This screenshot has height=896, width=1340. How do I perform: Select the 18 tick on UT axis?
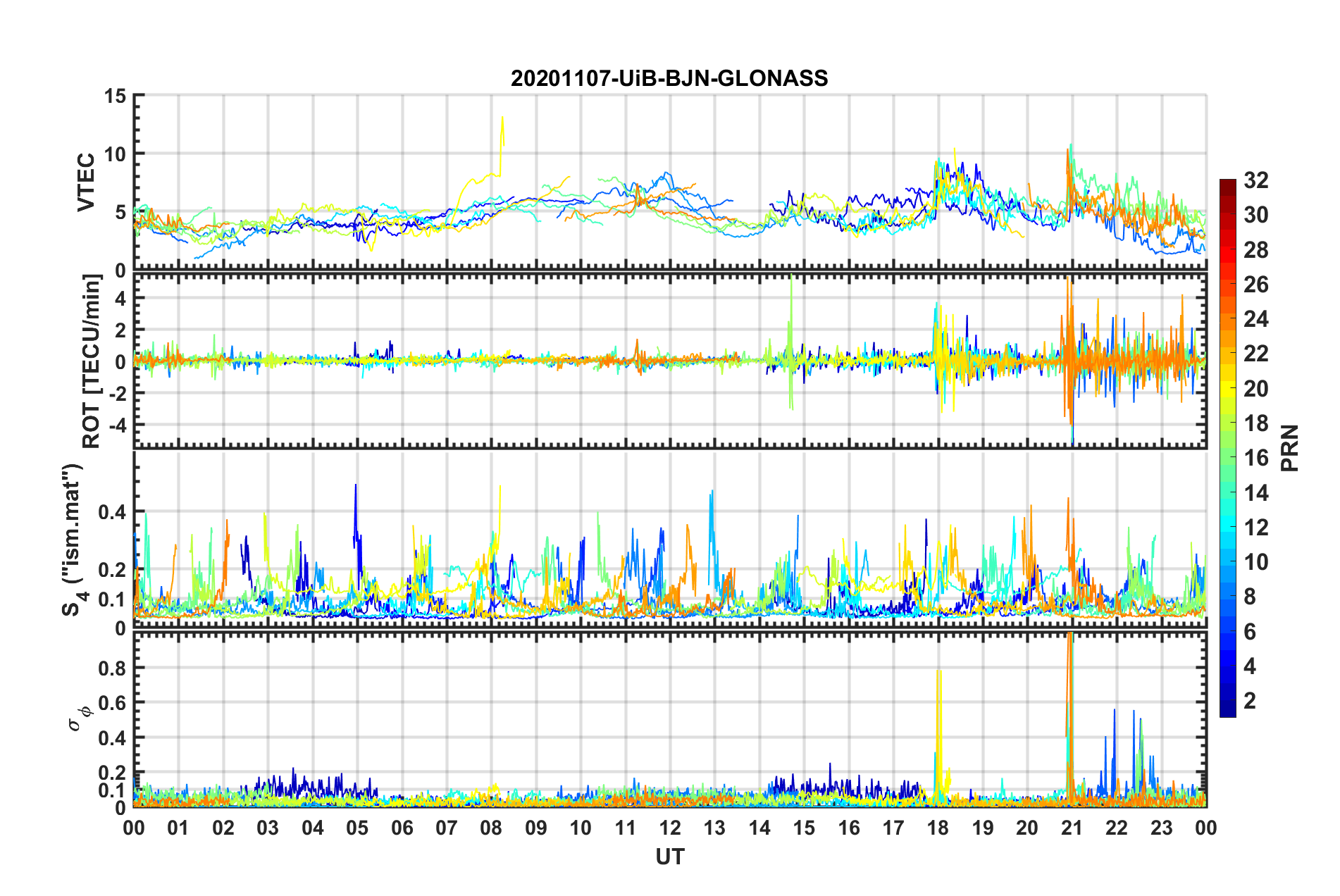tap(938, 828)
